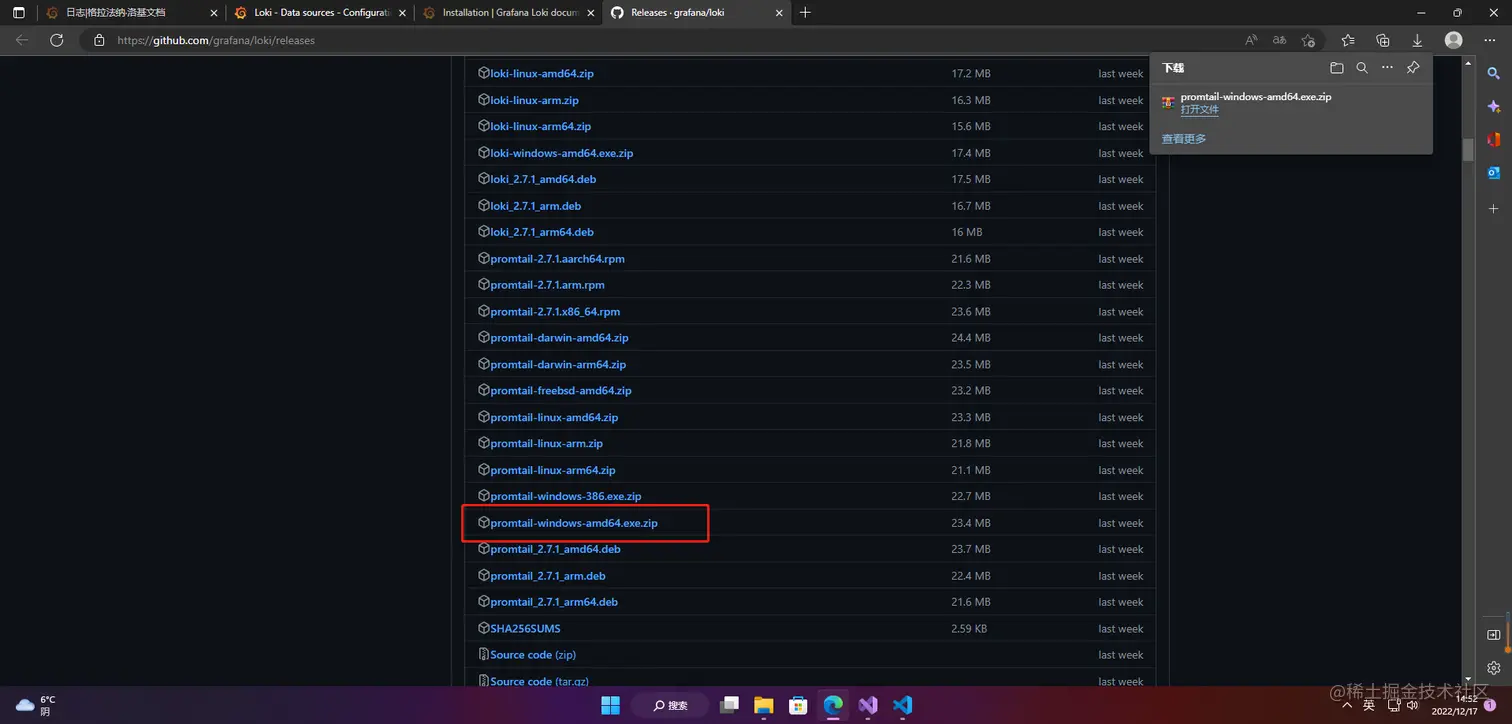Click the read aloud icon in address bar
Screen dimensions: 1512x724
pos(1251,40)
